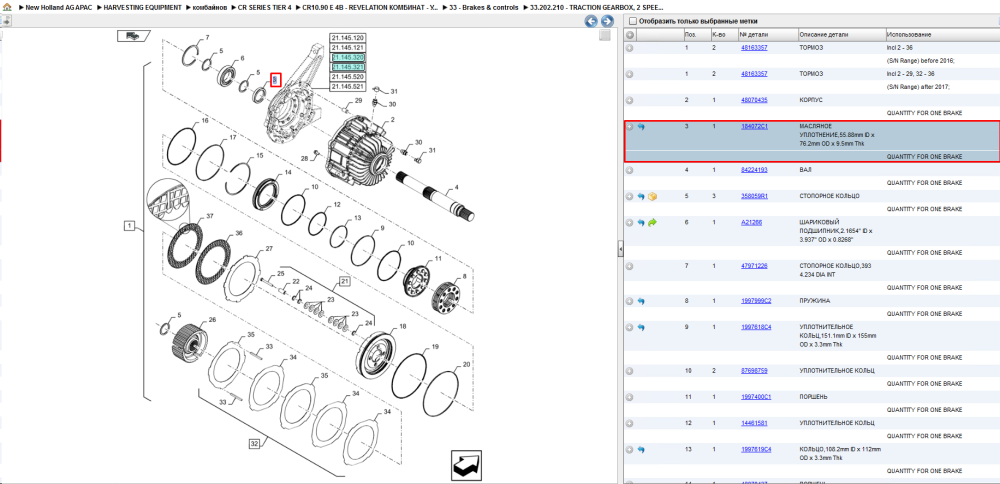Open 'CR10.90 E 4B - REVELATION' breadcrumb
1000x484 pixels.
click(371, 7)
